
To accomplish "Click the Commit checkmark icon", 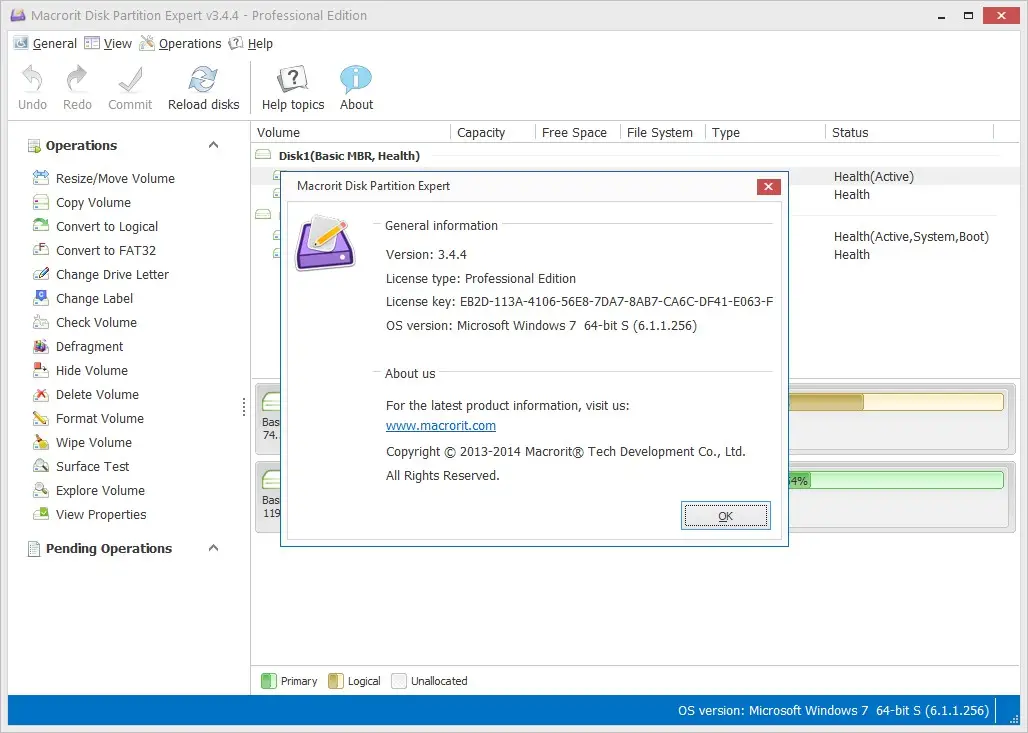I will click(x=130, y=79).
